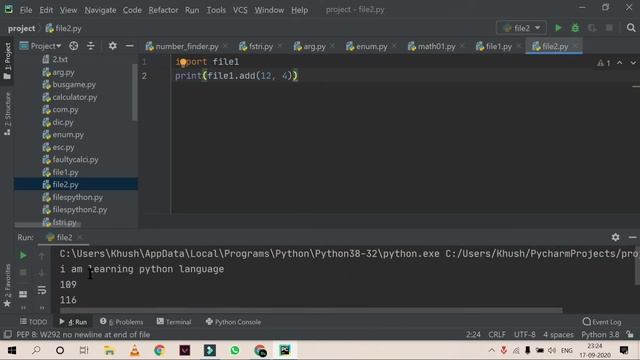Stop process in Run panel
This screenshot has height=360, width=640.
(23, 272)
